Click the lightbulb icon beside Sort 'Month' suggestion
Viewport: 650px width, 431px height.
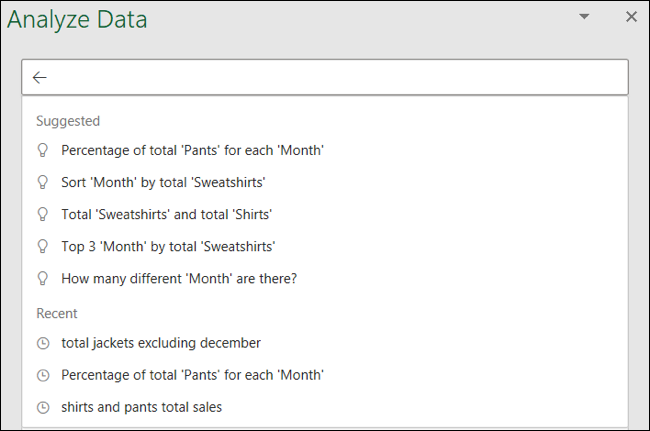(x=42, y=182)
